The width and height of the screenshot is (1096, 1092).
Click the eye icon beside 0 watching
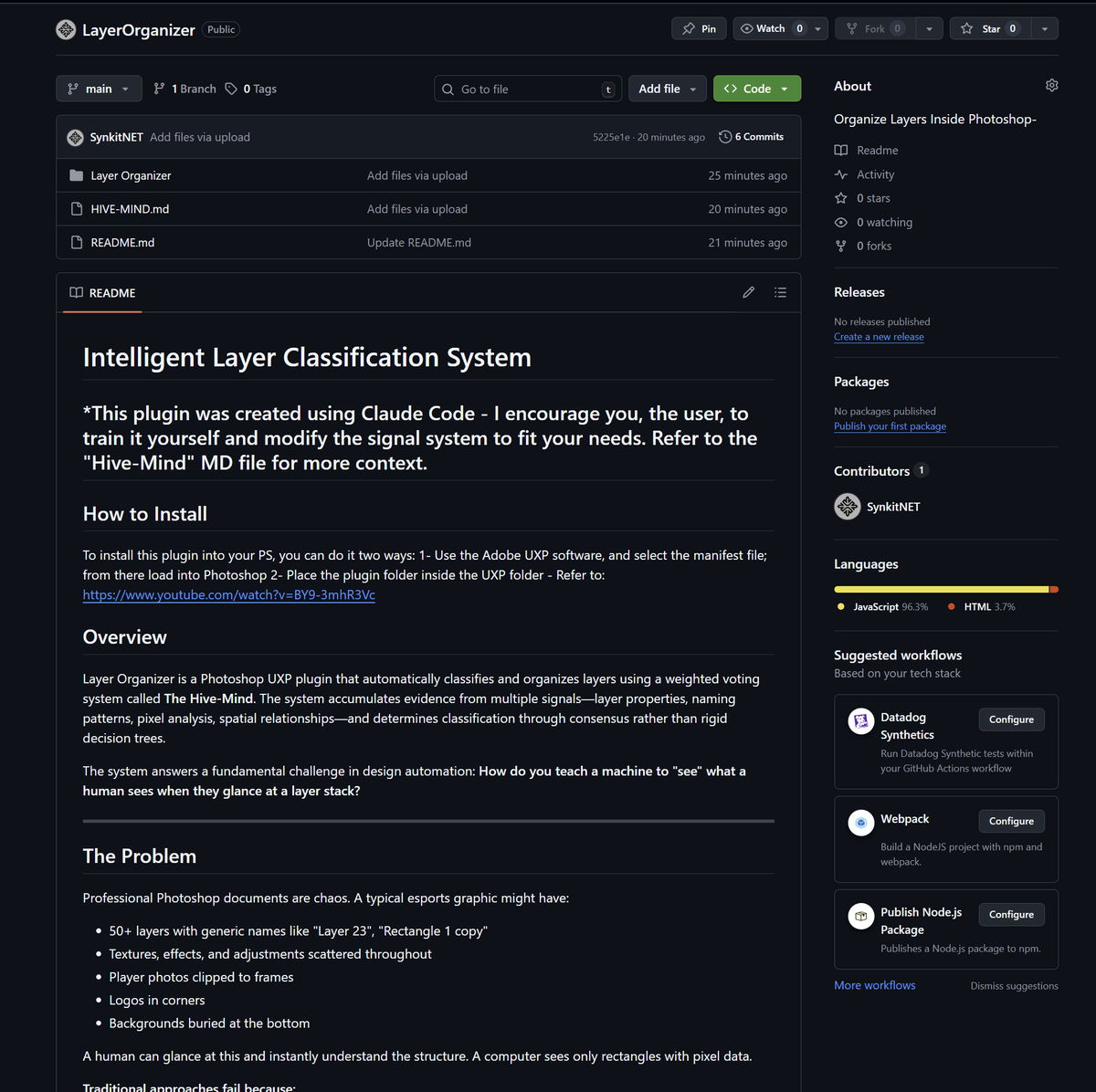pos(841,222)
